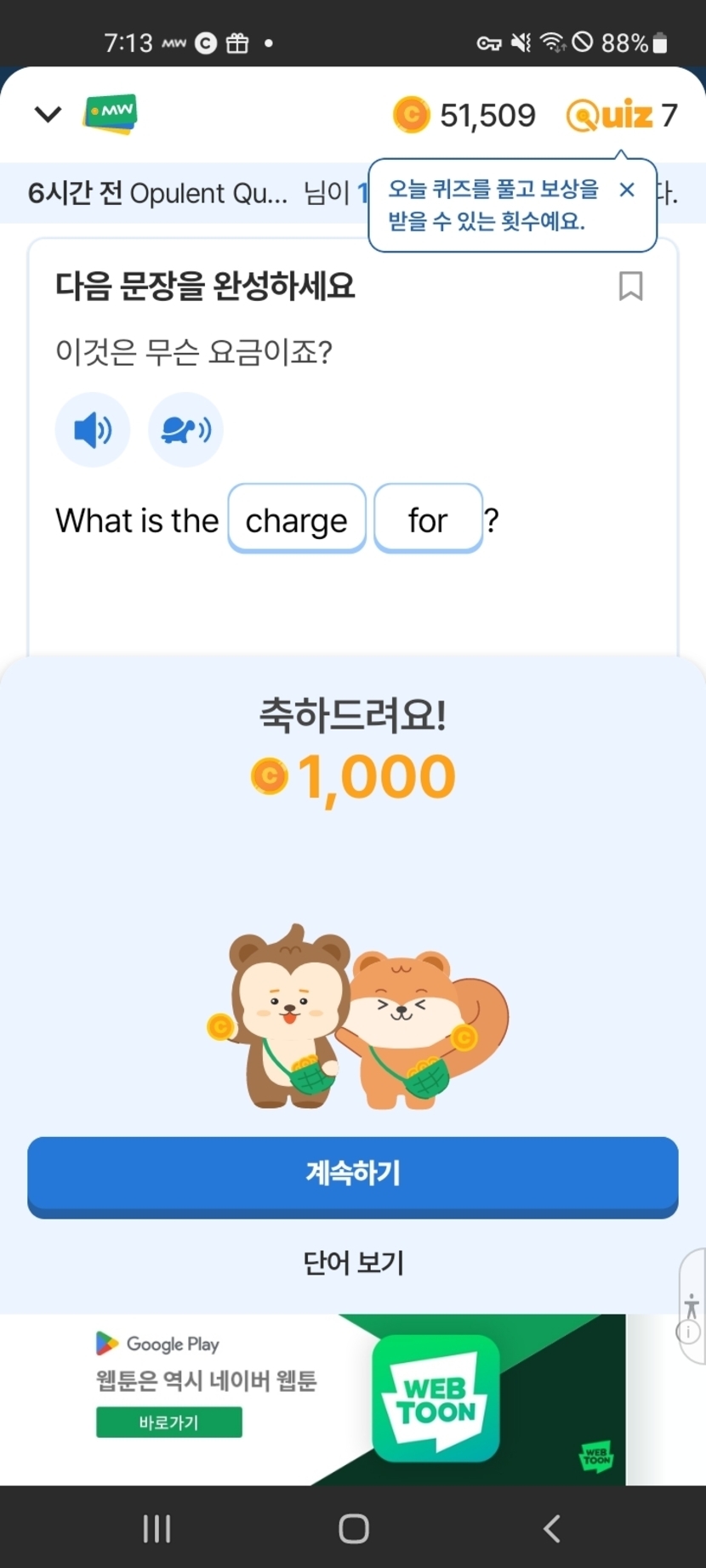Tap the MW card logo icon
This screenshot has width=706, height=1568.
pos(111,114)
